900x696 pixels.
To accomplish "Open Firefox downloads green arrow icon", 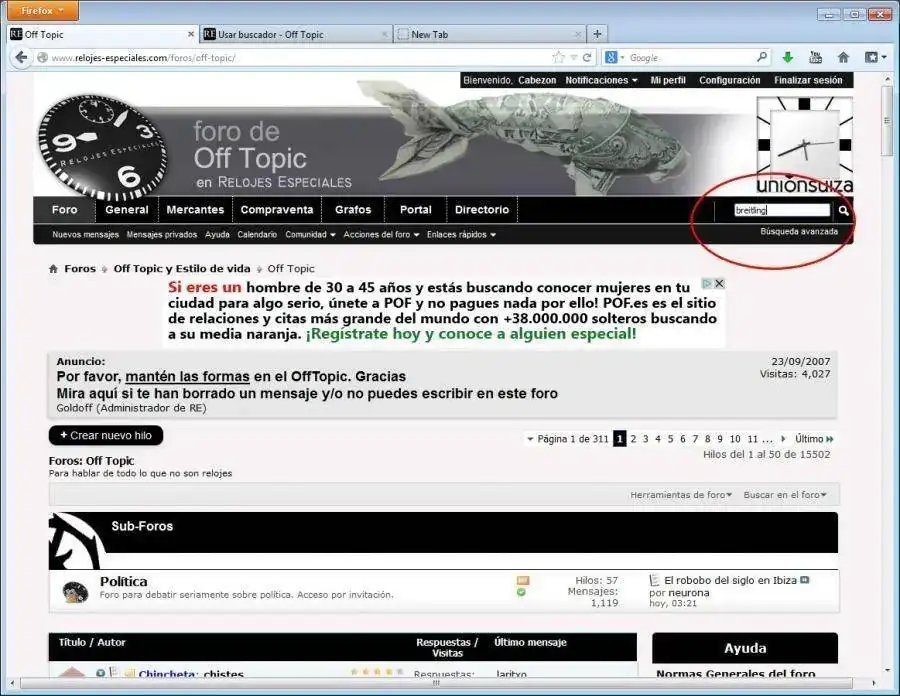I will (788, 58).
